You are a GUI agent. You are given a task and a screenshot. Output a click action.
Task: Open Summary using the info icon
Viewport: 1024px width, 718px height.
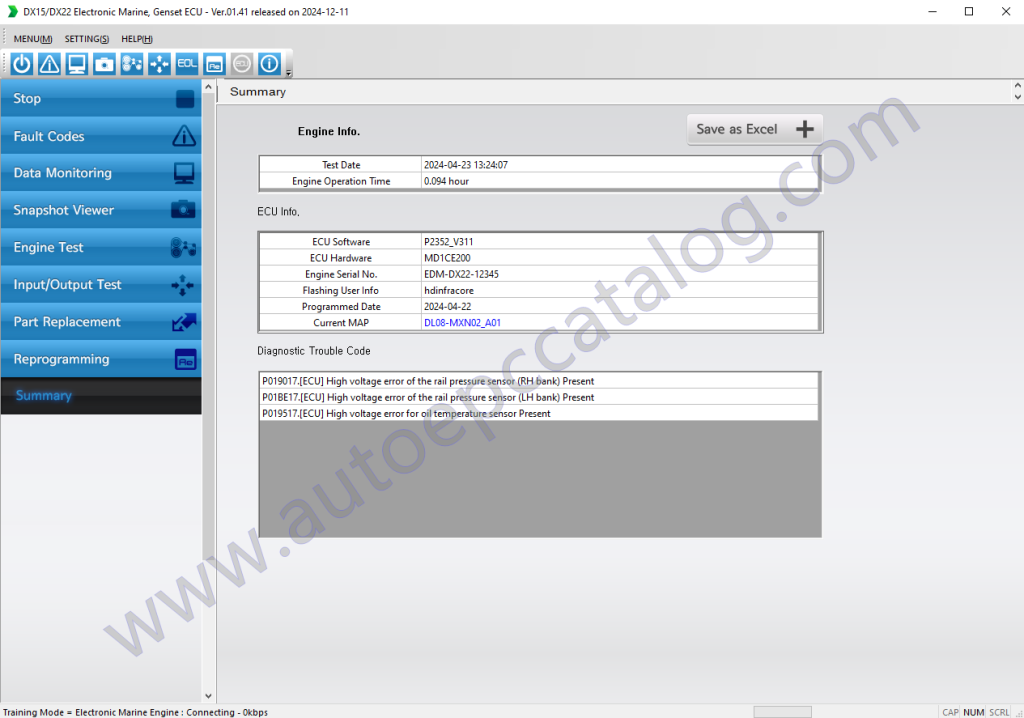point(268,63)
